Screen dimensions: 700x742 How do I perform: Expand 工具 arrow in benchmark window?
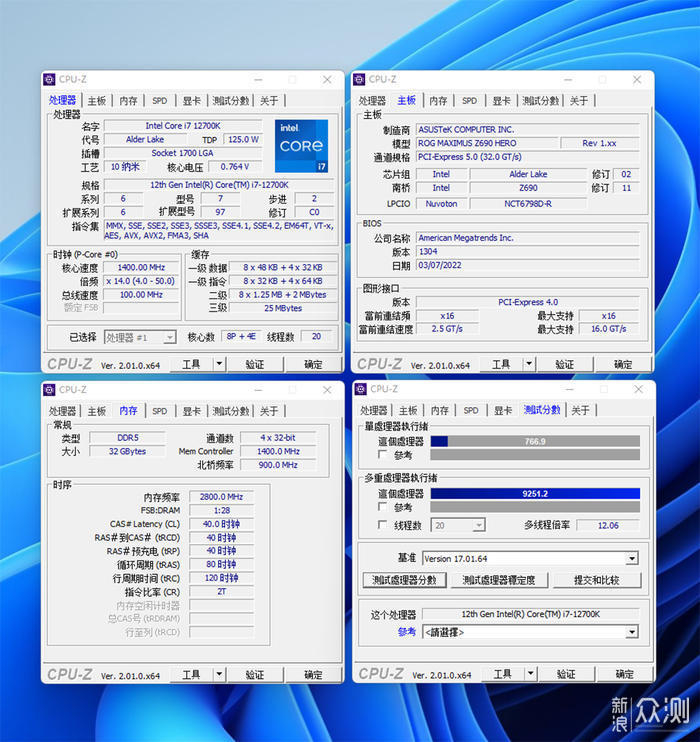click(x=531, y=674)
